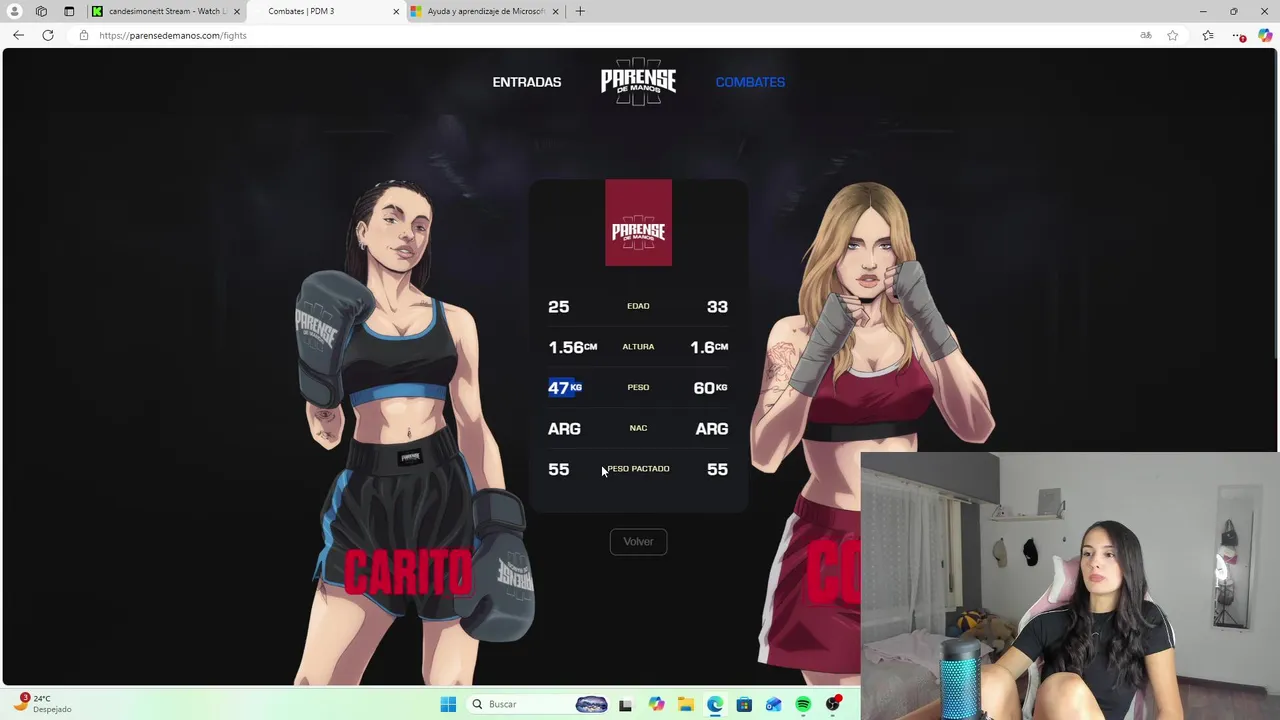Open the weather widget showing 24°C
Image resolution: width=1280 pixels, height=720 pixels.
click(x=42, y=703)
